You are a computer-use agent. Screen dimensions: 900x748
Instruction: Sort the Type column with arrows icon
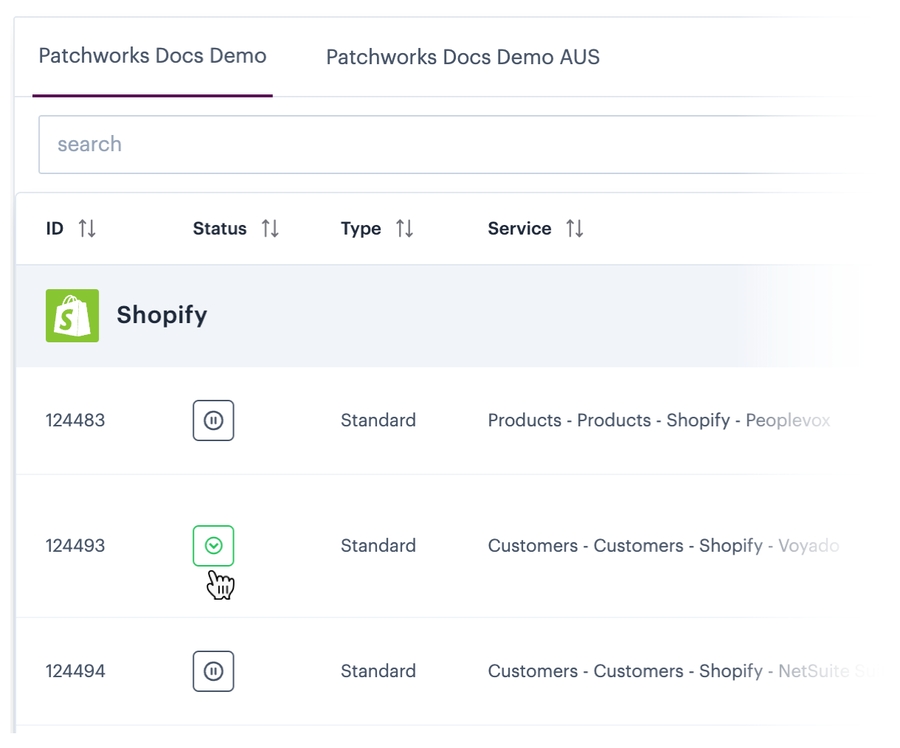[404, 229]
